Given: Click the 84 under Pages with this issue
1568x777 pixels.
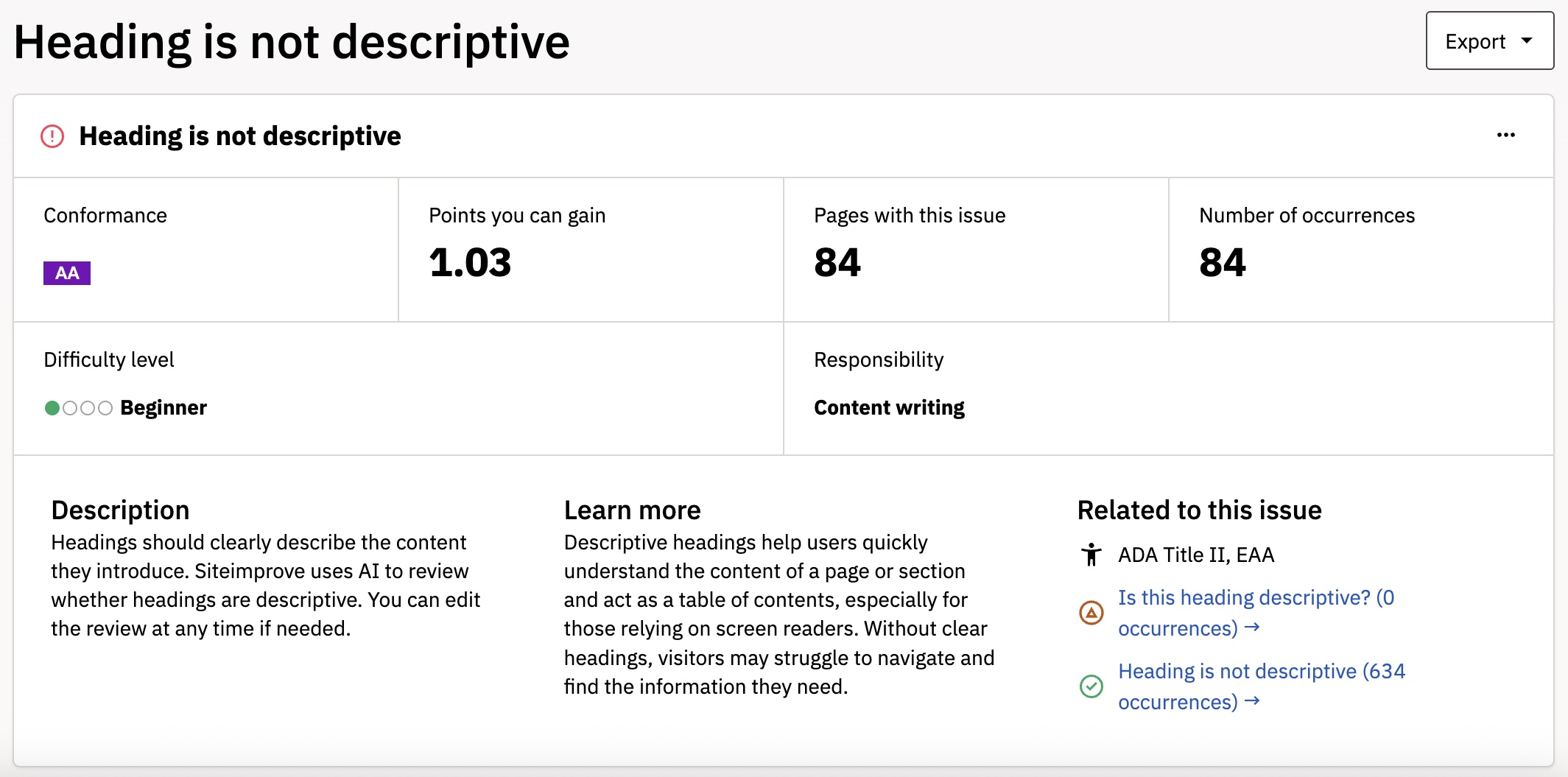Looking at the screenshot, I should click(x=837, y=263).
